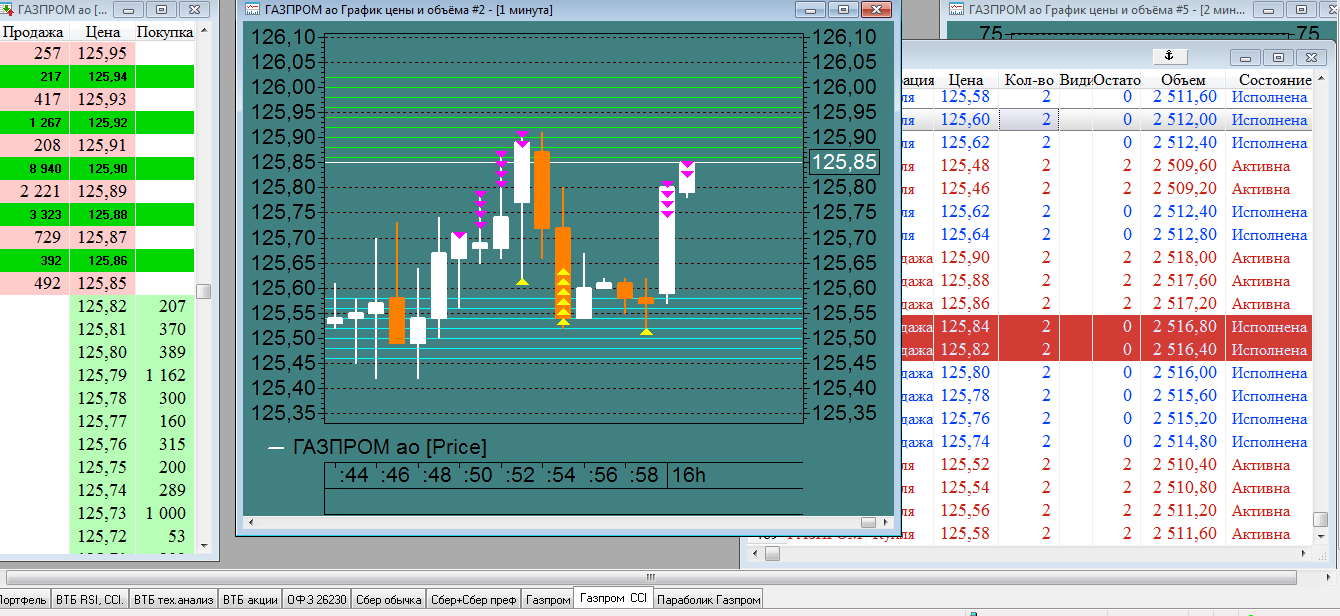Click the Кол-во column header in orders table
The image size is (1340, 616).
(x=1029, y=80)
